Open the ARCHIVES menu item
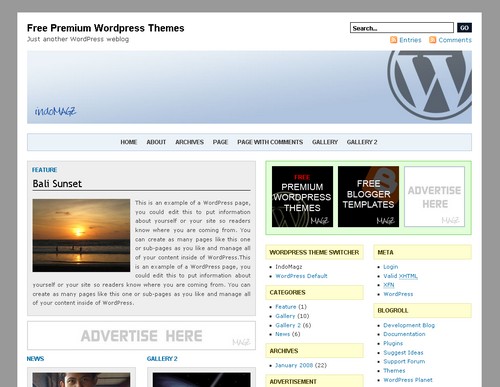The height and width of the screenshot is (387, 500). pyautogui.click(x=189, y=142)
